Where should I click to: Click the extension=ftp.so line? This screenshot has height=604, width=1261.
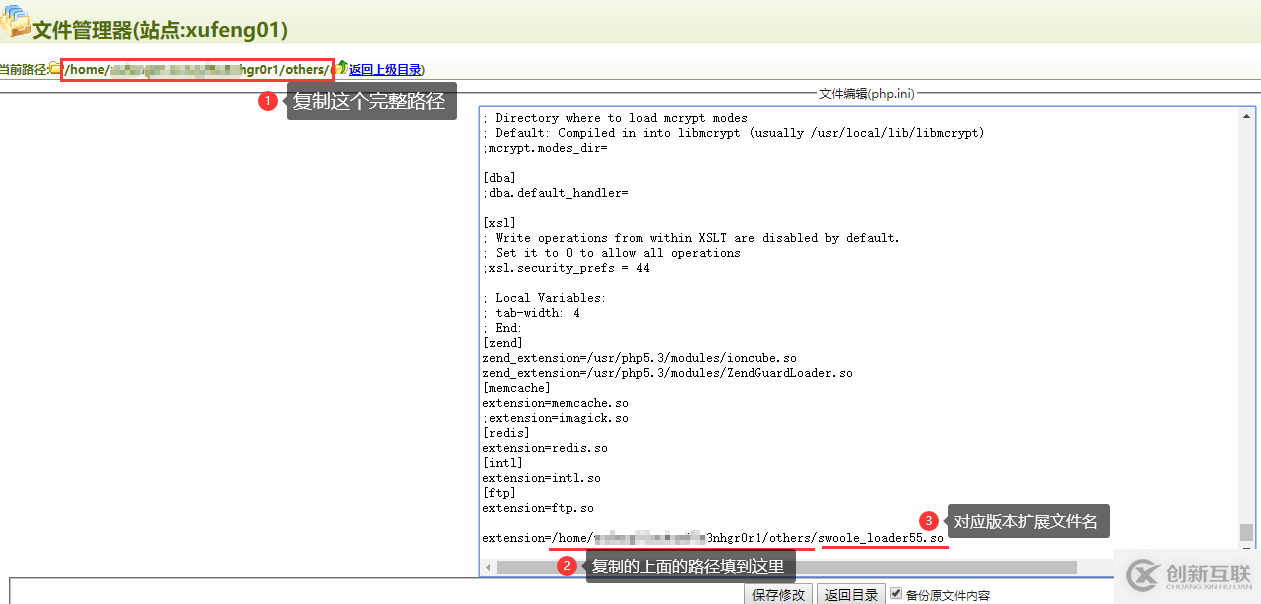[537, 508]
